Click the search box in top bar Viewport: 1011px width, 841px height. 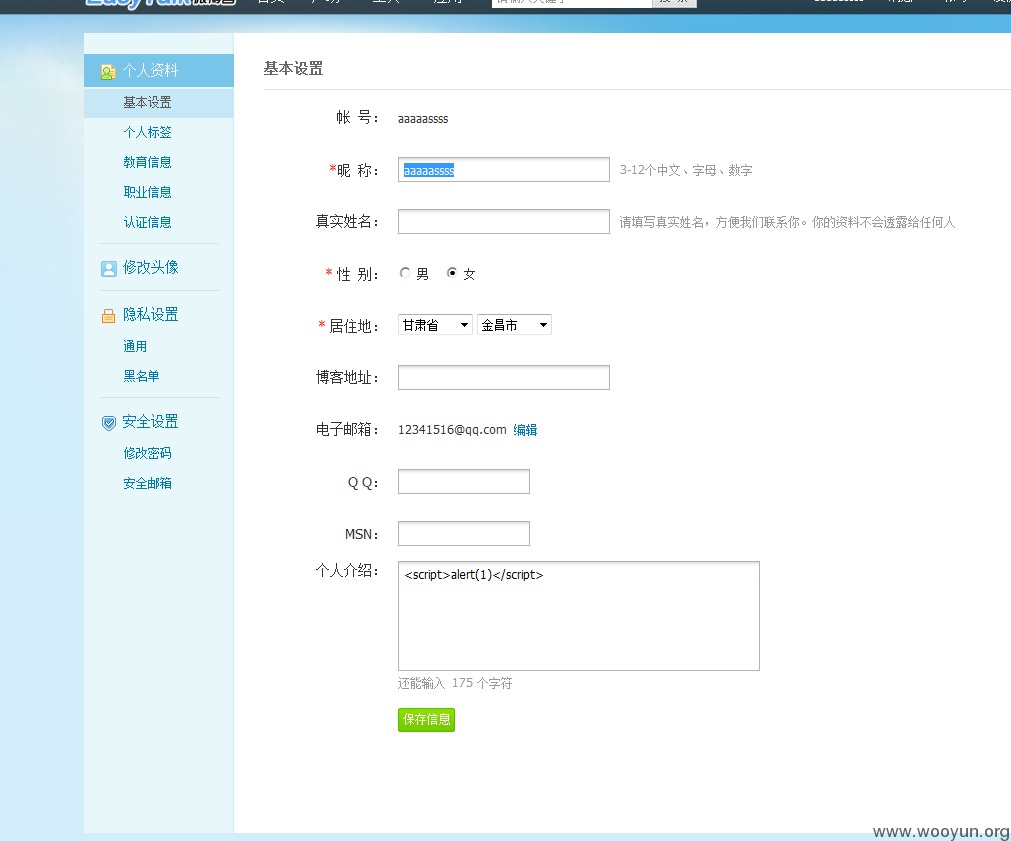tap(572, 3)
